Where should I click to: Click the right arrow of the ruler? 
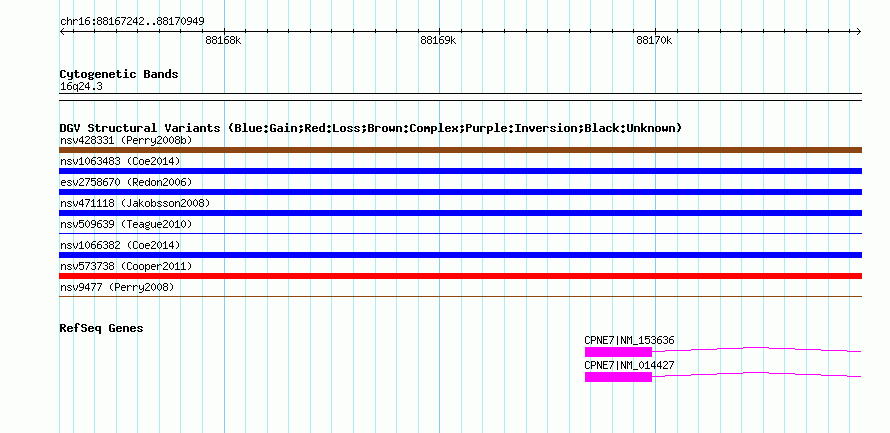point(859,31)
